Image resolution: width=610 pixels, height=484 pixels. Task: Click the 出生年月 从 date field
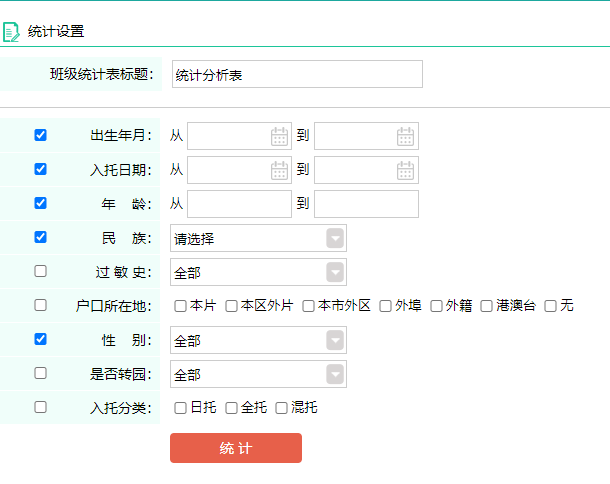(x=239, y=136)
